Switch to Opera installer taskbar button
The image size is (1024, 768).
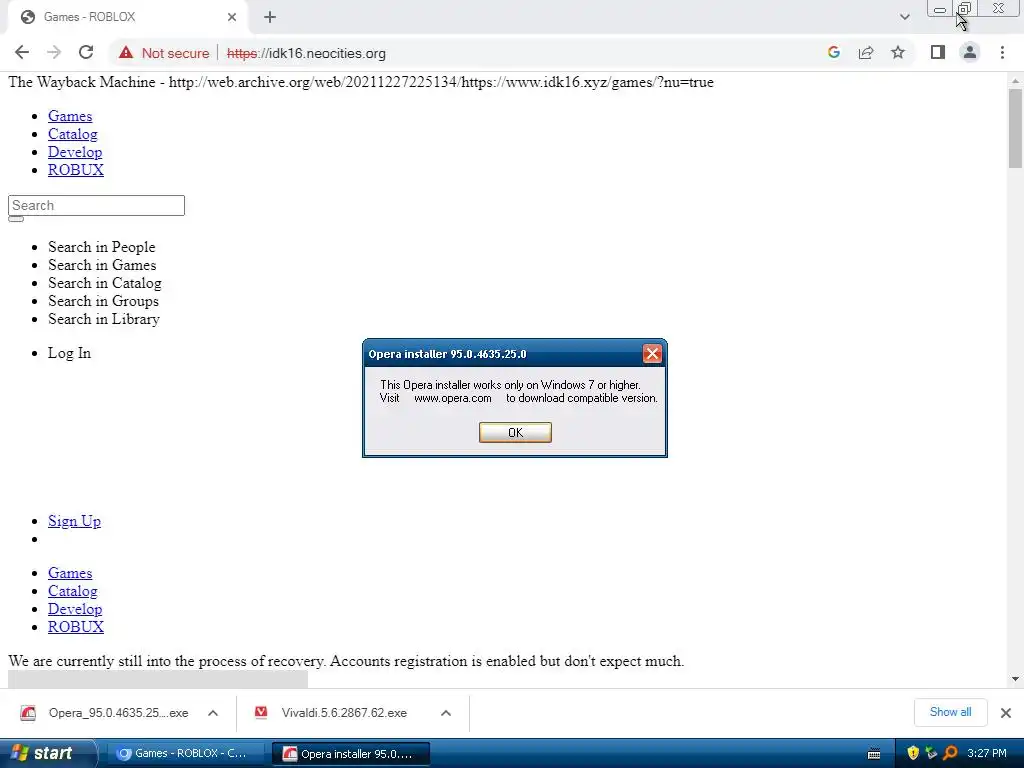click(351, 754)
